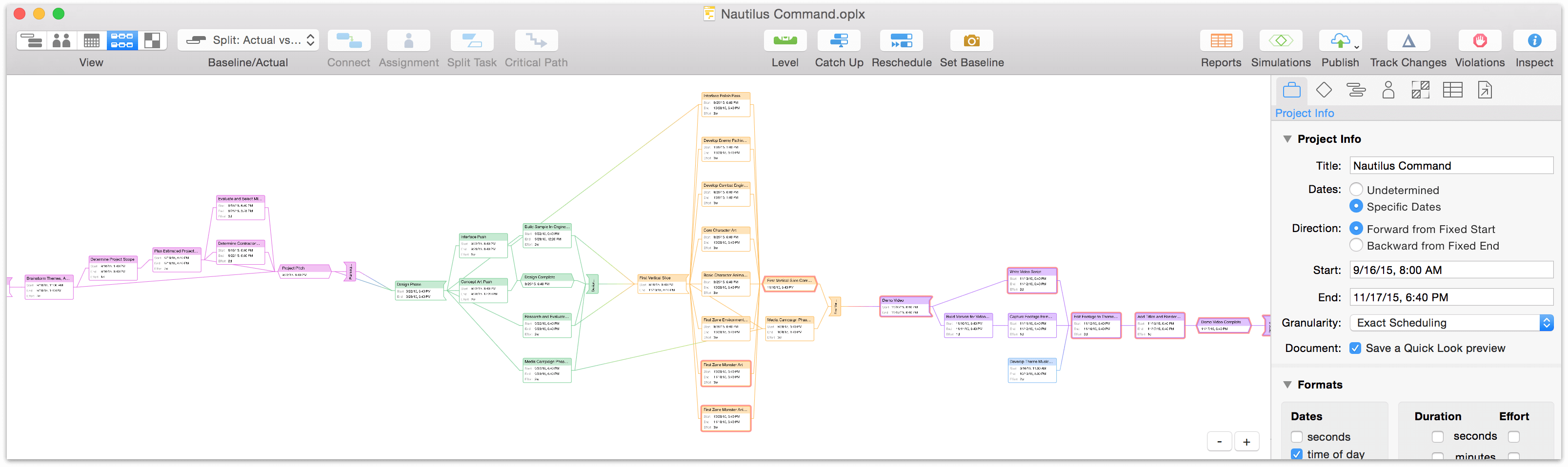The height and width of the screenshot is (467, 1568).
Task: Toggle Track Changes icon
Action: (x=1408, y=41)
